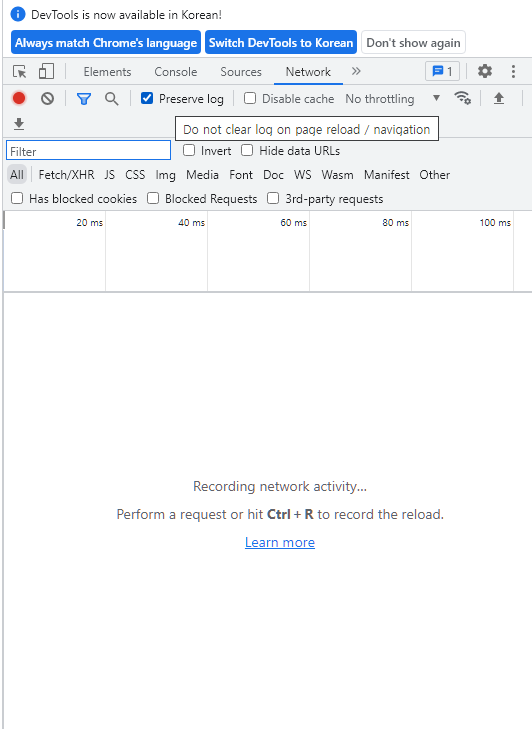The width and height of the screenshot is (532, 729).
Task: Click the 60 ms timeline overview marker
Action: (x=293, y=223)
